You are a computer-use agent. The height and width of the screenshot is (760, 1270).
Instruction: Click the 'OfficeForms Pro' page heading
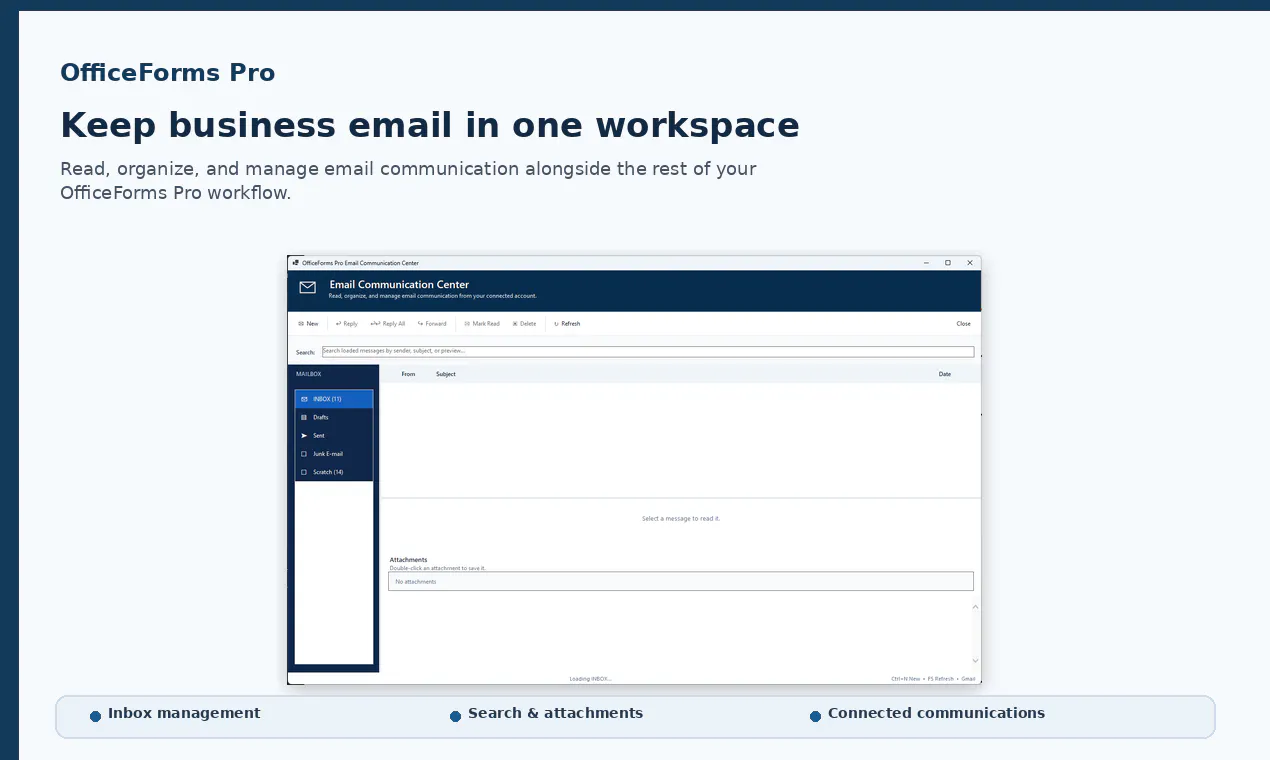pos(167,73)
